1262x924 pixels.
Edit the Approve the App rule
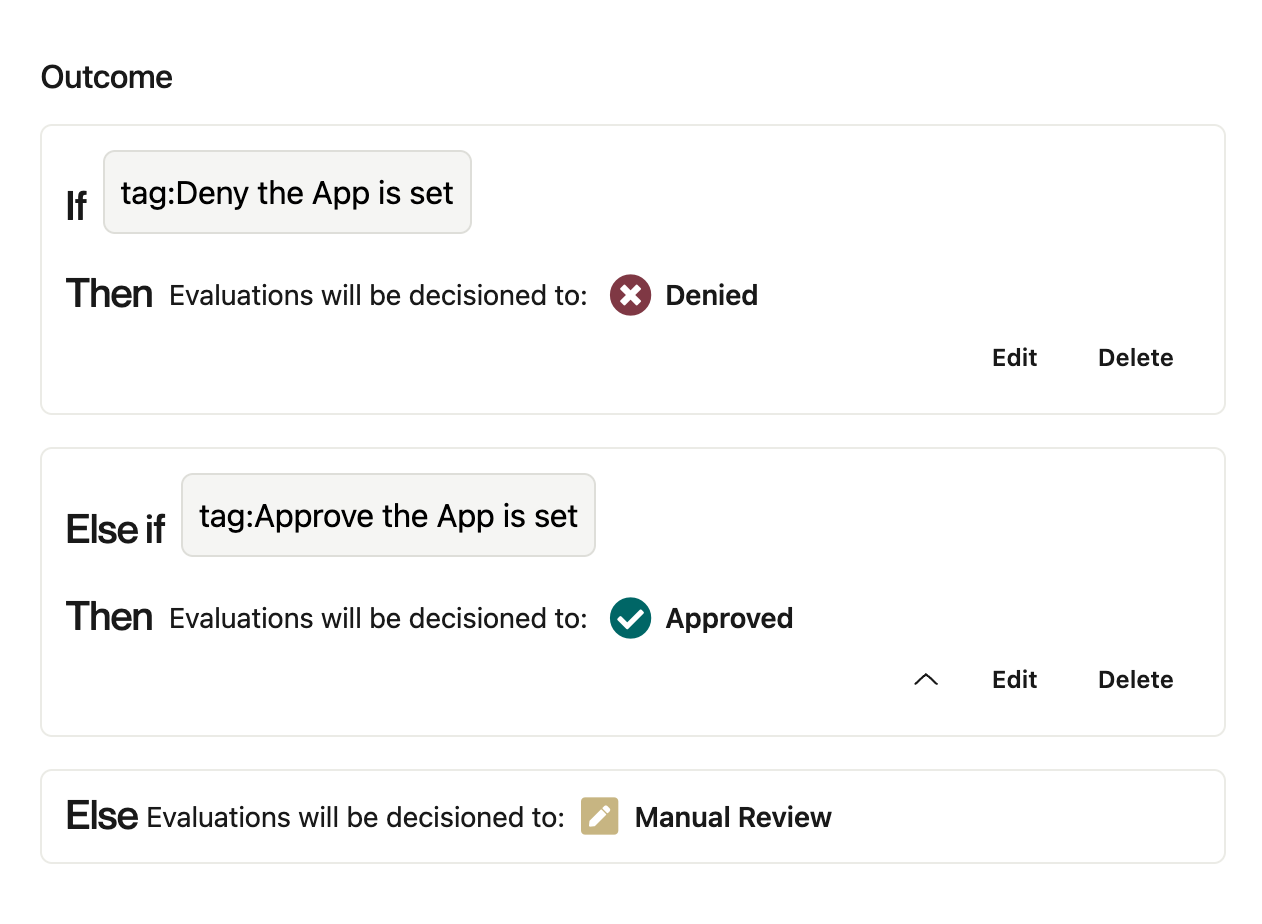tap(1014, 679)
